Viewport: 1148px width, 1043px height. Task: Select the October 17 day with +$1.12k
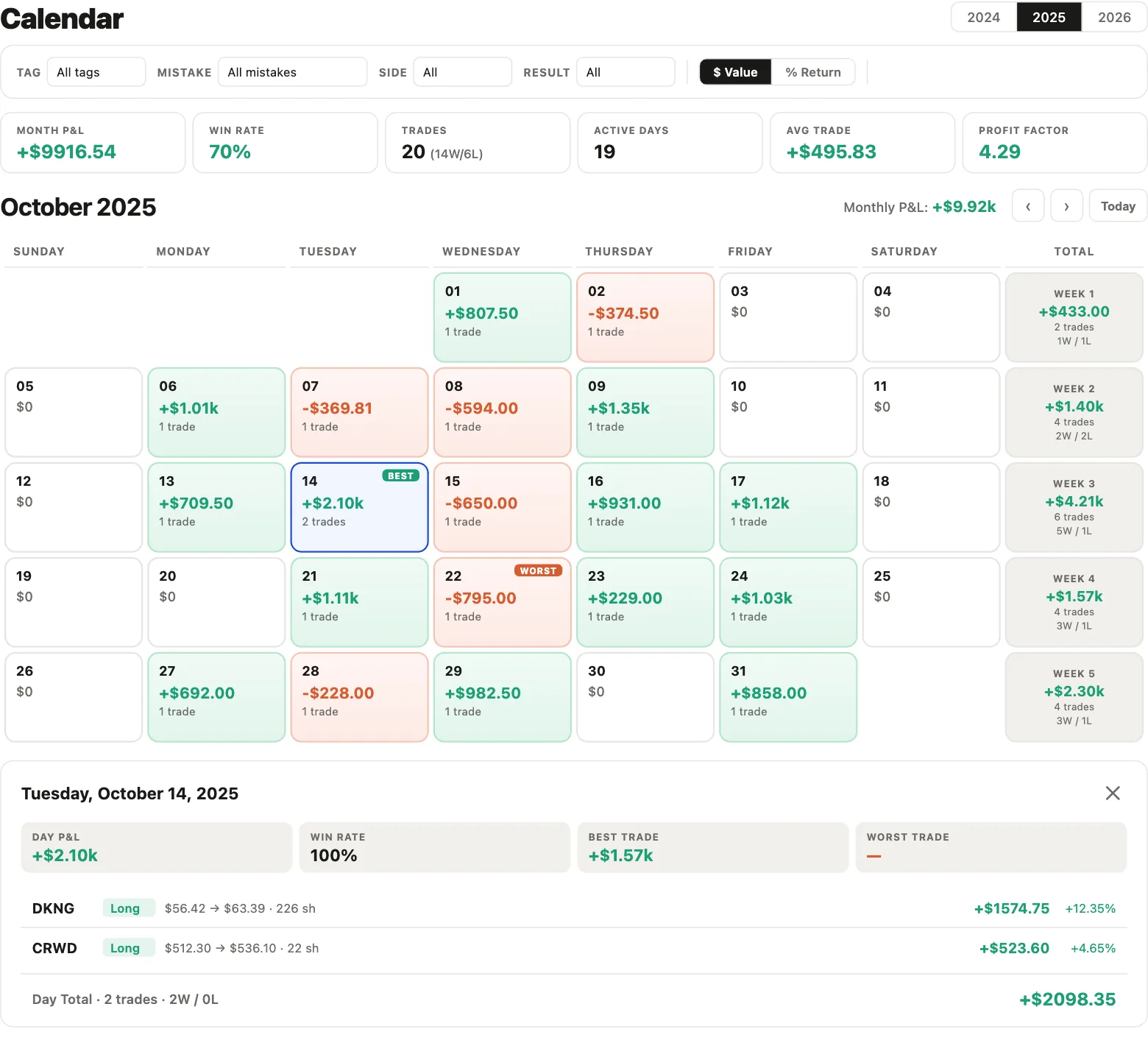click(788, 507)
